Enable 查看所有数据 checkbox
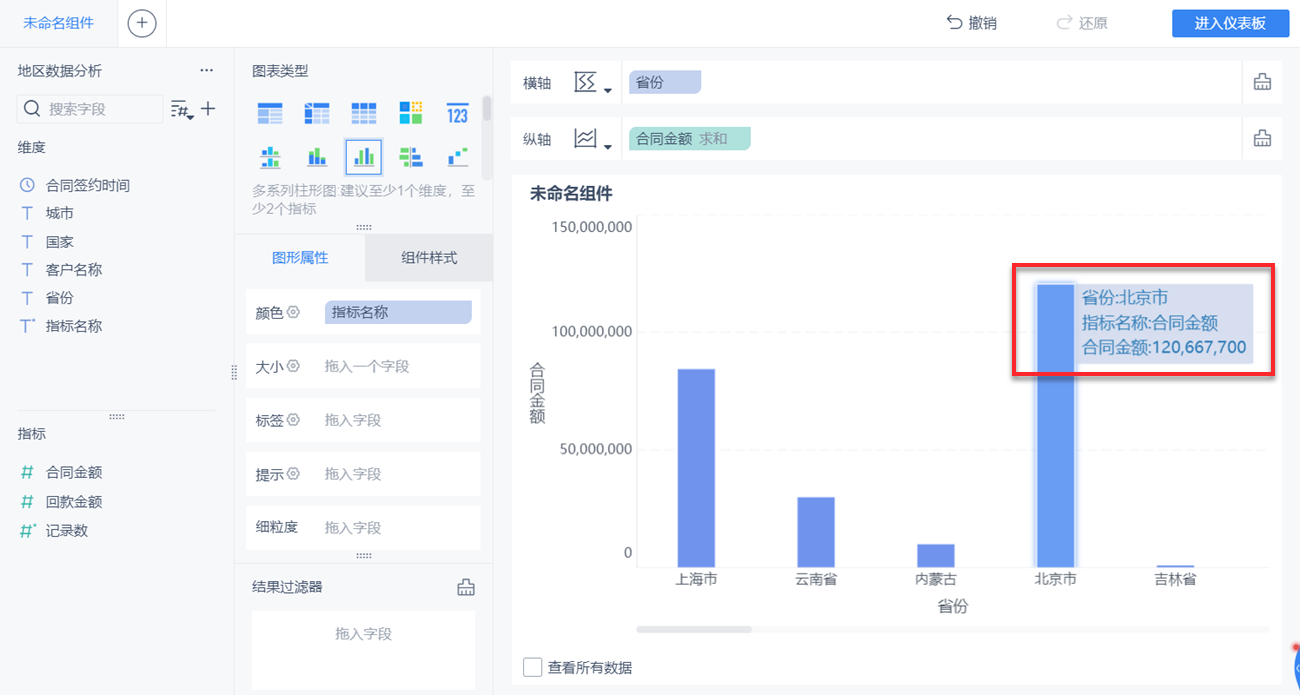The width and height of the screenshot is (1300, 695). [x=533, y=667]
